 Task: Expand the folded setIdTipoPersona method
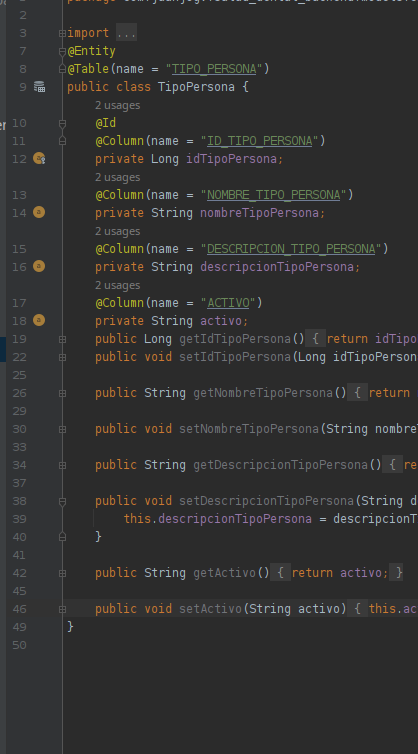pyautogui.click(x=62, y=357)
